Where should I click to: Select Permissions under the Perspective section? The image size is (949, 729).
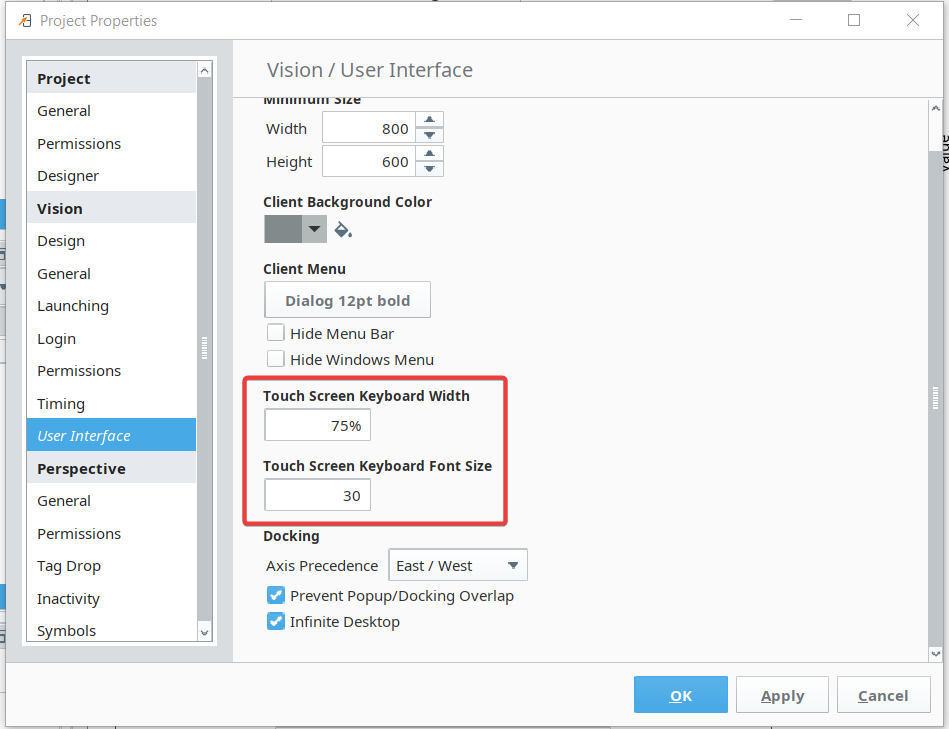pyautogui.click(x=111, y=533)
